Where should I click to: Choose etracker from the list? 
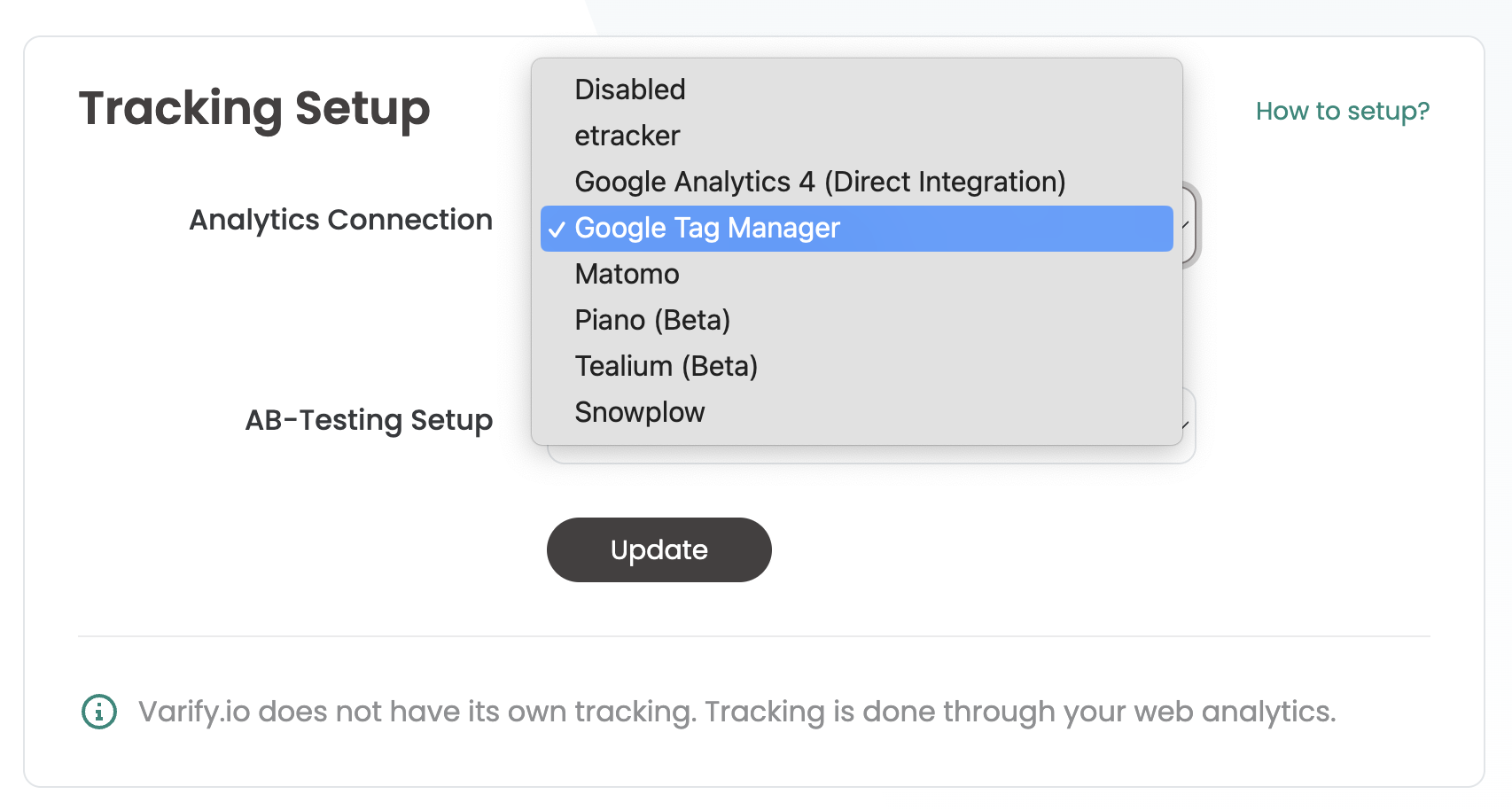pyautogui.click(x=856, y=136)
